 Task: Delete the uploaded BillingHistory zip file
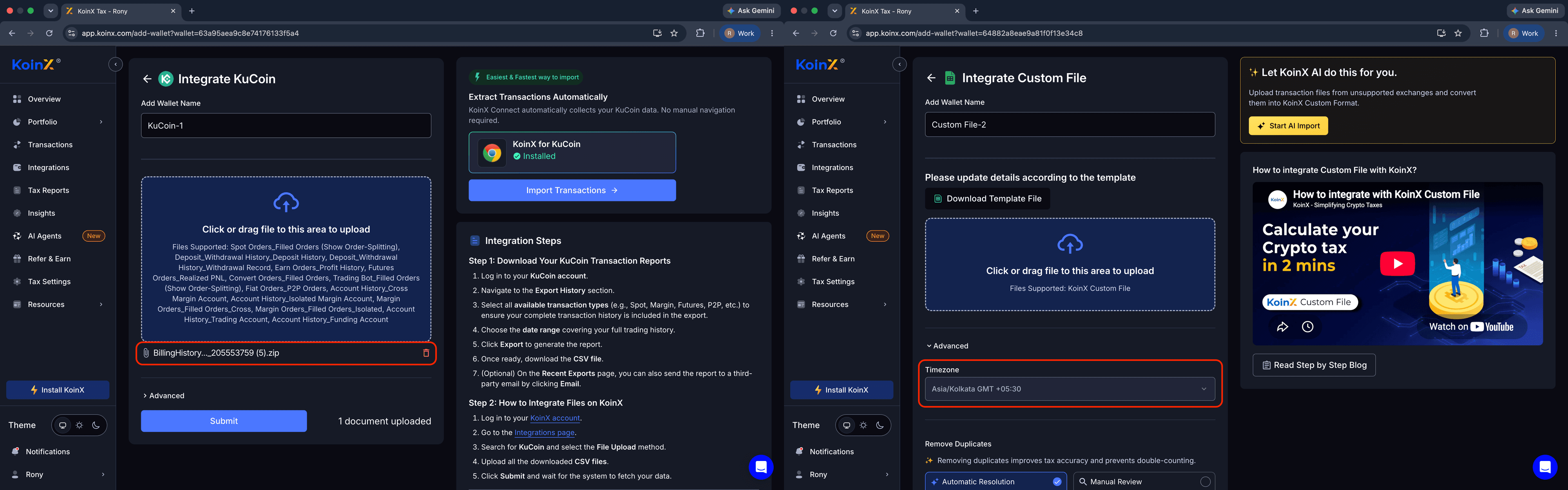(426, 353)
